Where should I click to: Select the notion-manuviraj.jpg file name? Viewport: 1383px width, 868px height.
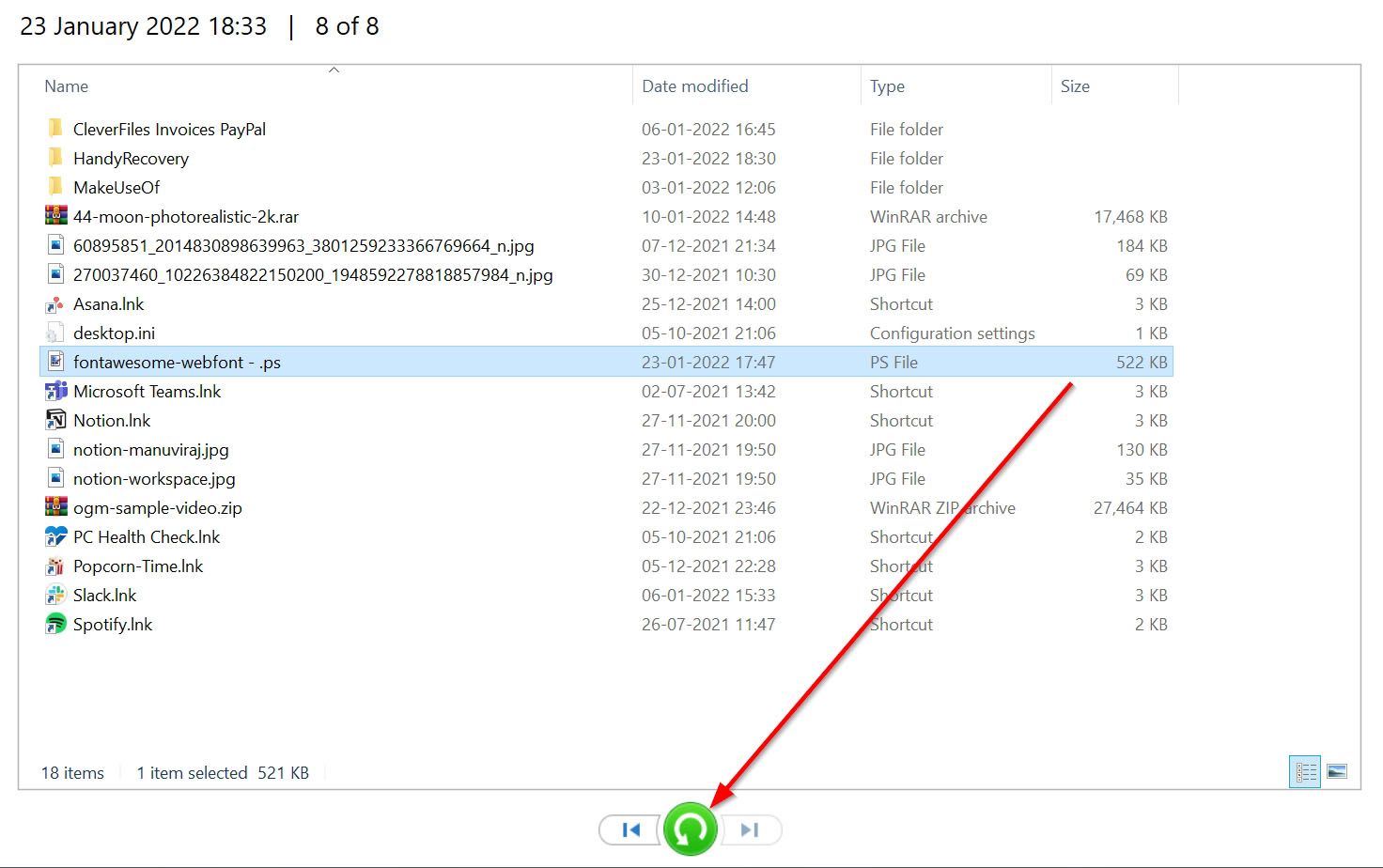pos(151,450)
